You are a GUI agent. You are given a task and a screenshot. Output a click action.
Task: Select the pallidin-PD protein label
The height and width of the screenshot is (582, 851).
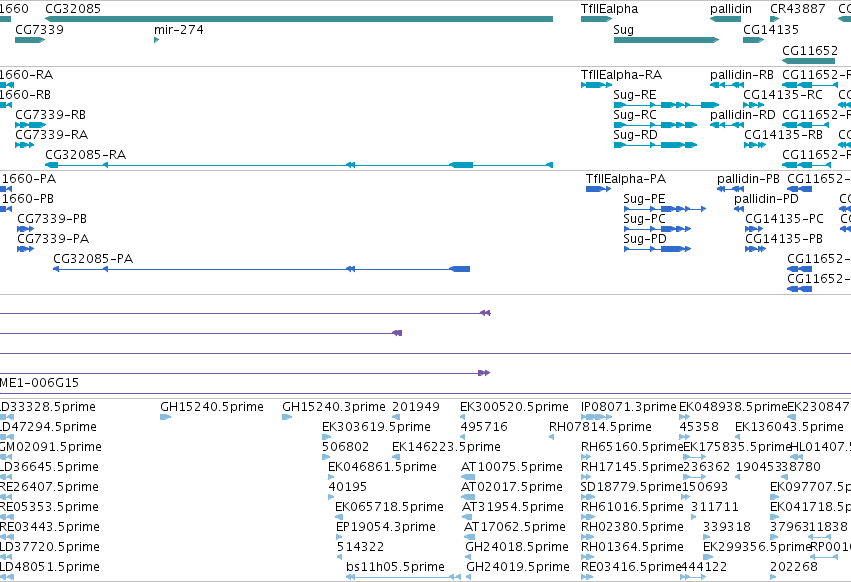766,199
